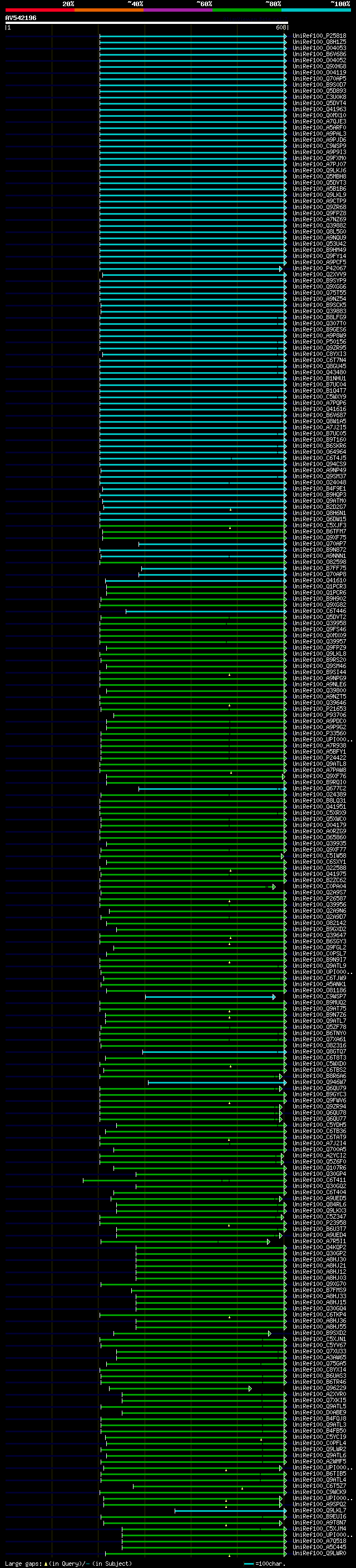Viewport: 356px width, 1568px height.
Task: Select the query name AV542196
Action: coord(21,18)
